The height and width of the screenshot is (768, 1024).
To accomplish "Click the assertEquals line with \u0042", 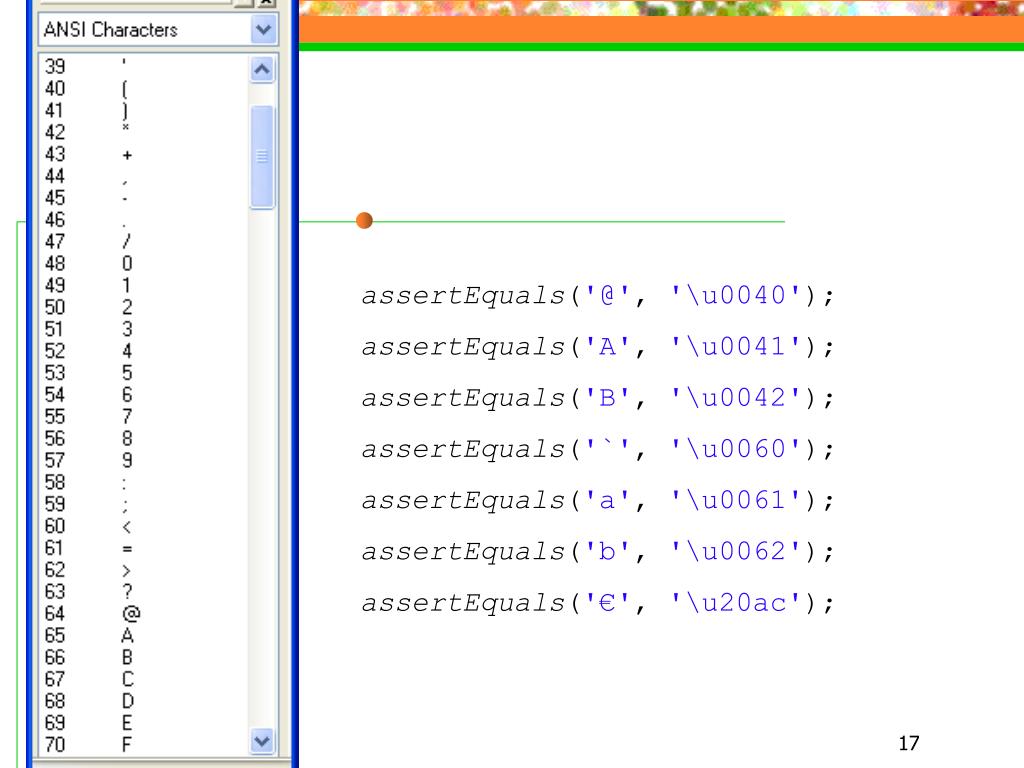I will (598, 398).
